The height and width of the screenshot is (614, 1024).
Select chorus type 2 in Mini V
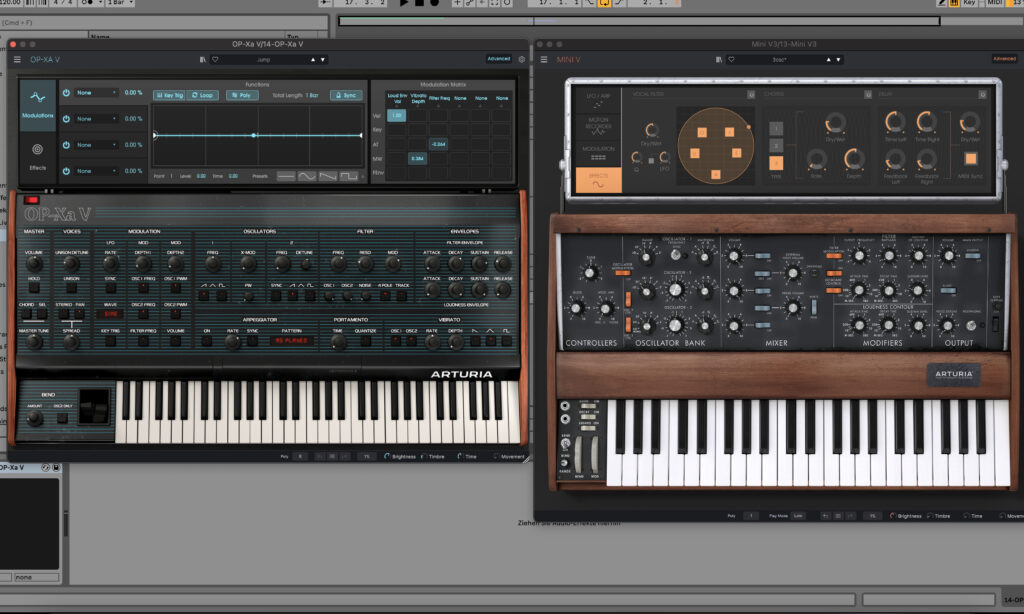pos(776,145)
